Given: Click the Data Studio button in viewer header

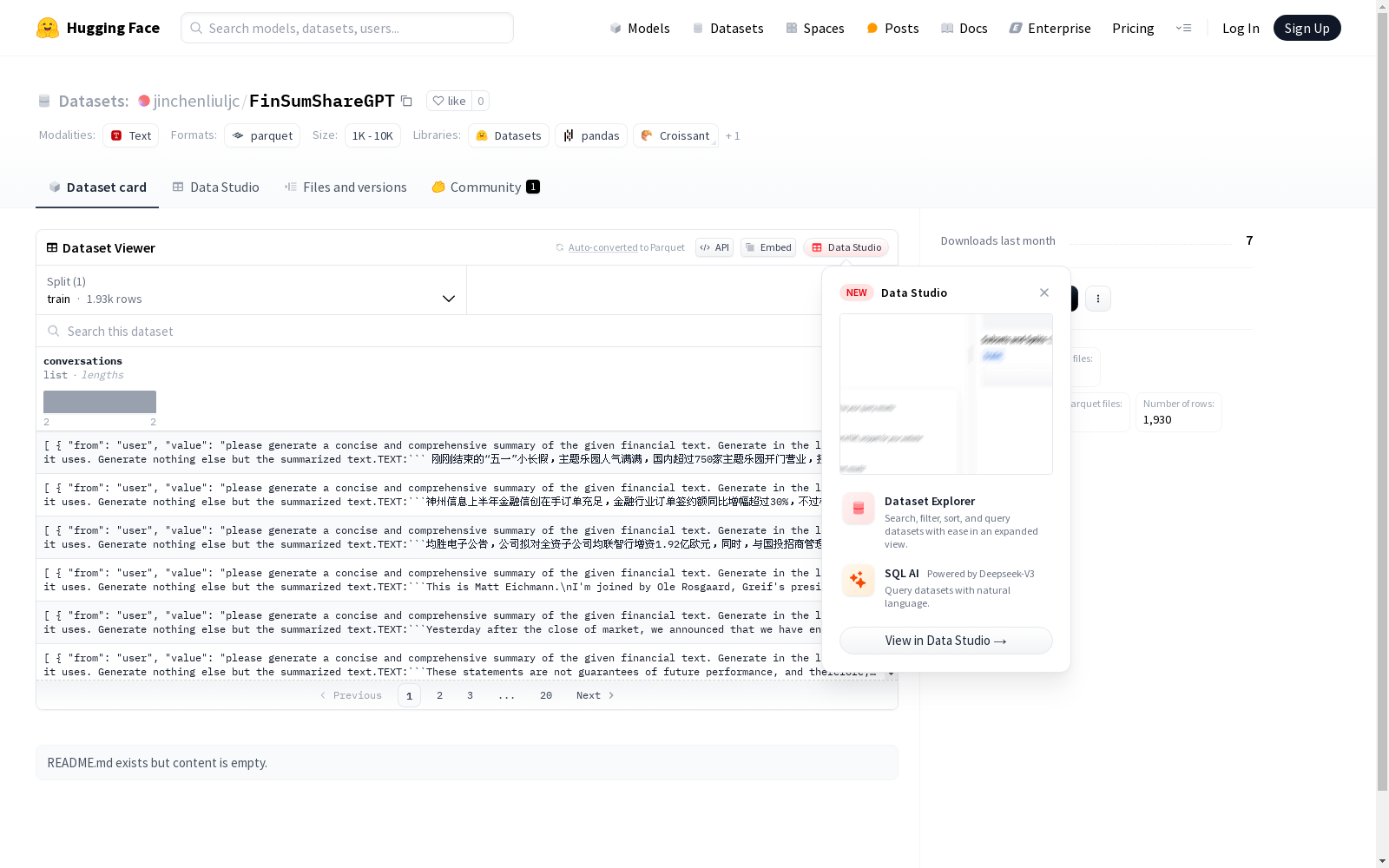Looking at the screenshot, I should (x=846, y=247).
